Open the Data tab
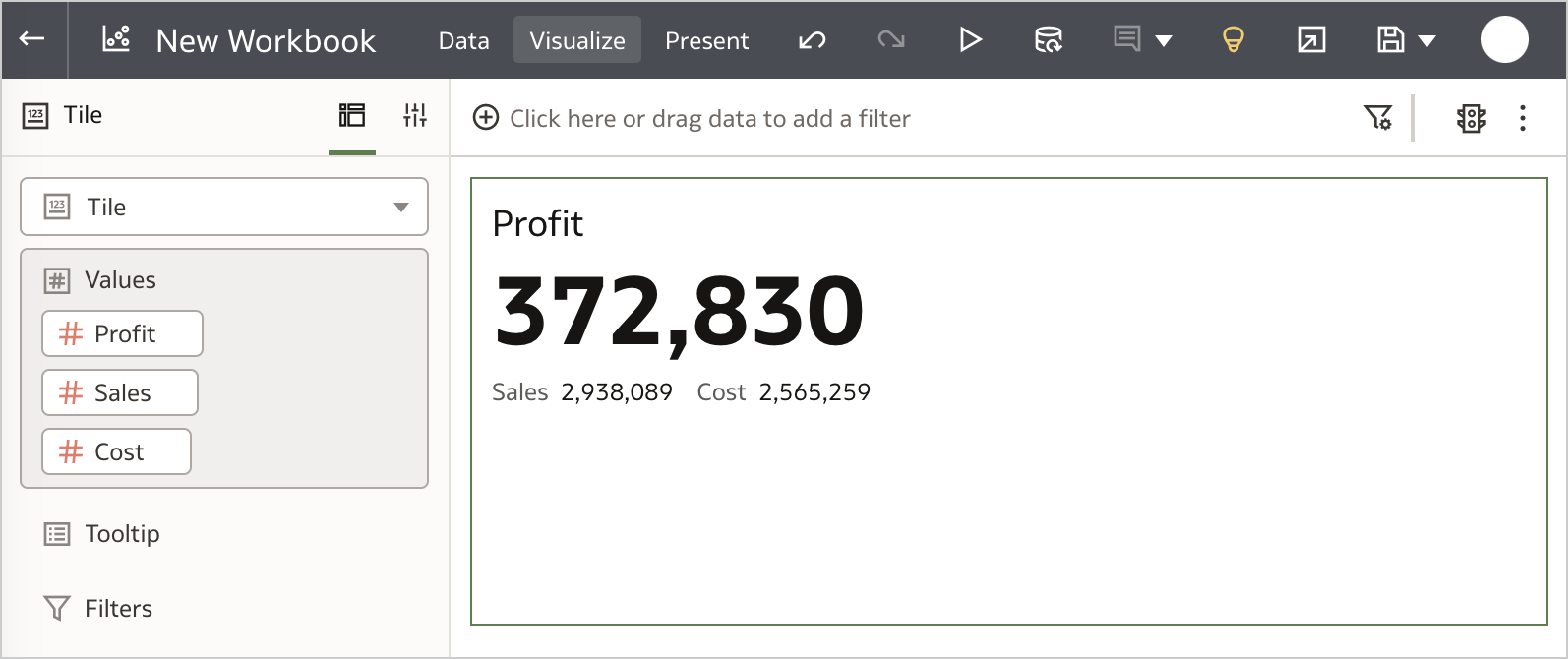The image size is (1568, 659). point(463,40)
